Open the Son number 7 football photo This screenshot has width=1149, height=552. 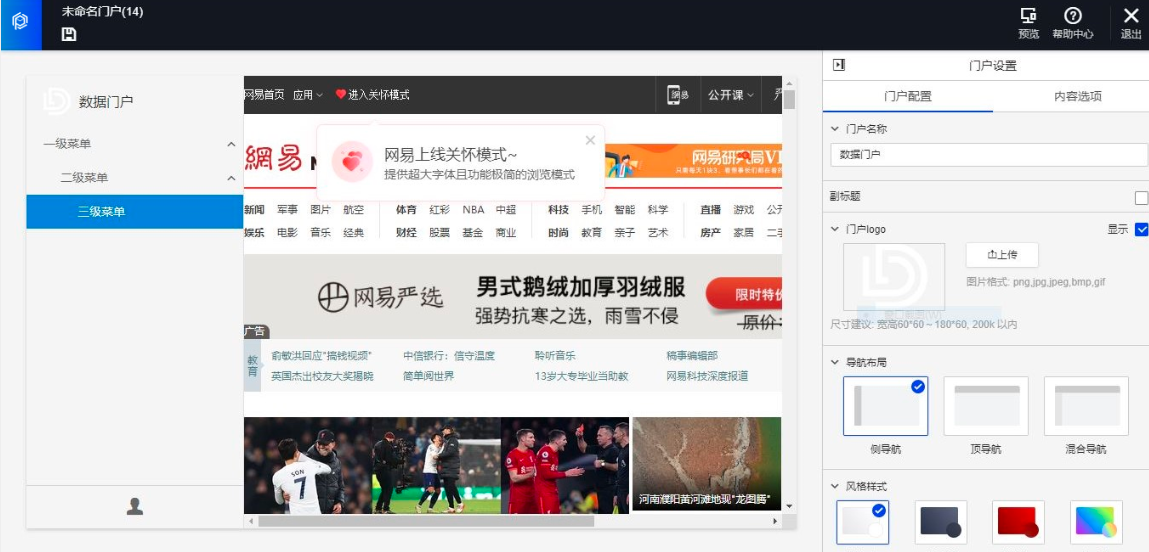click(x=308, y=465)
